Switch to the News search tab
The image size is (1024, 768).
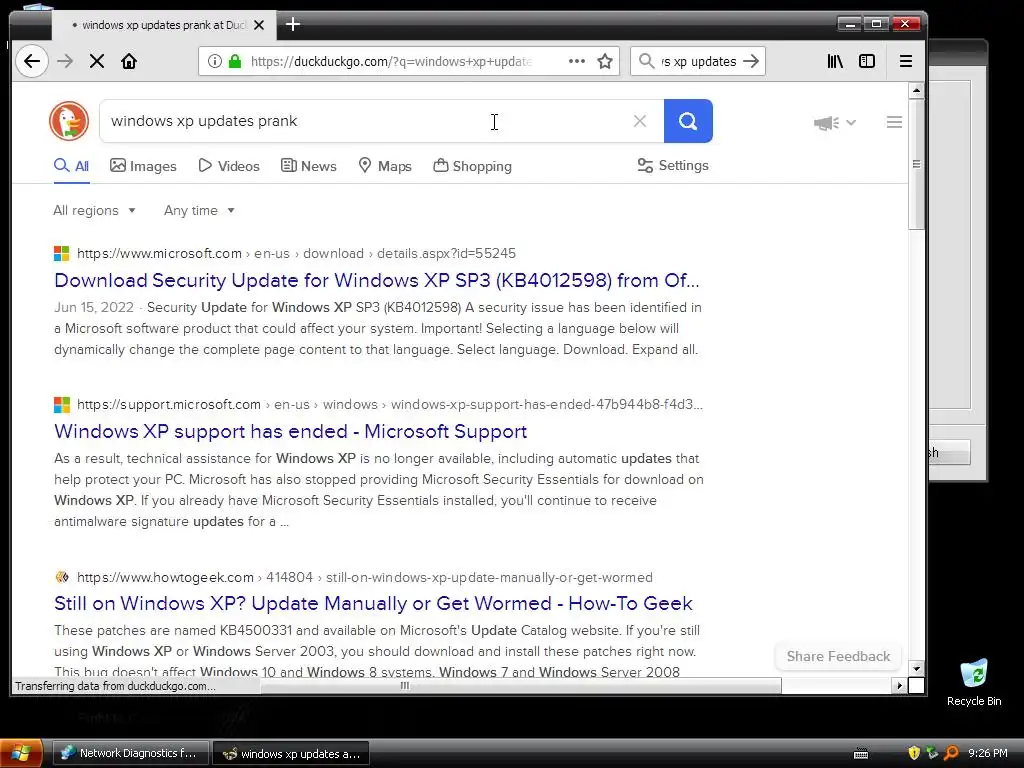[309, 166]
